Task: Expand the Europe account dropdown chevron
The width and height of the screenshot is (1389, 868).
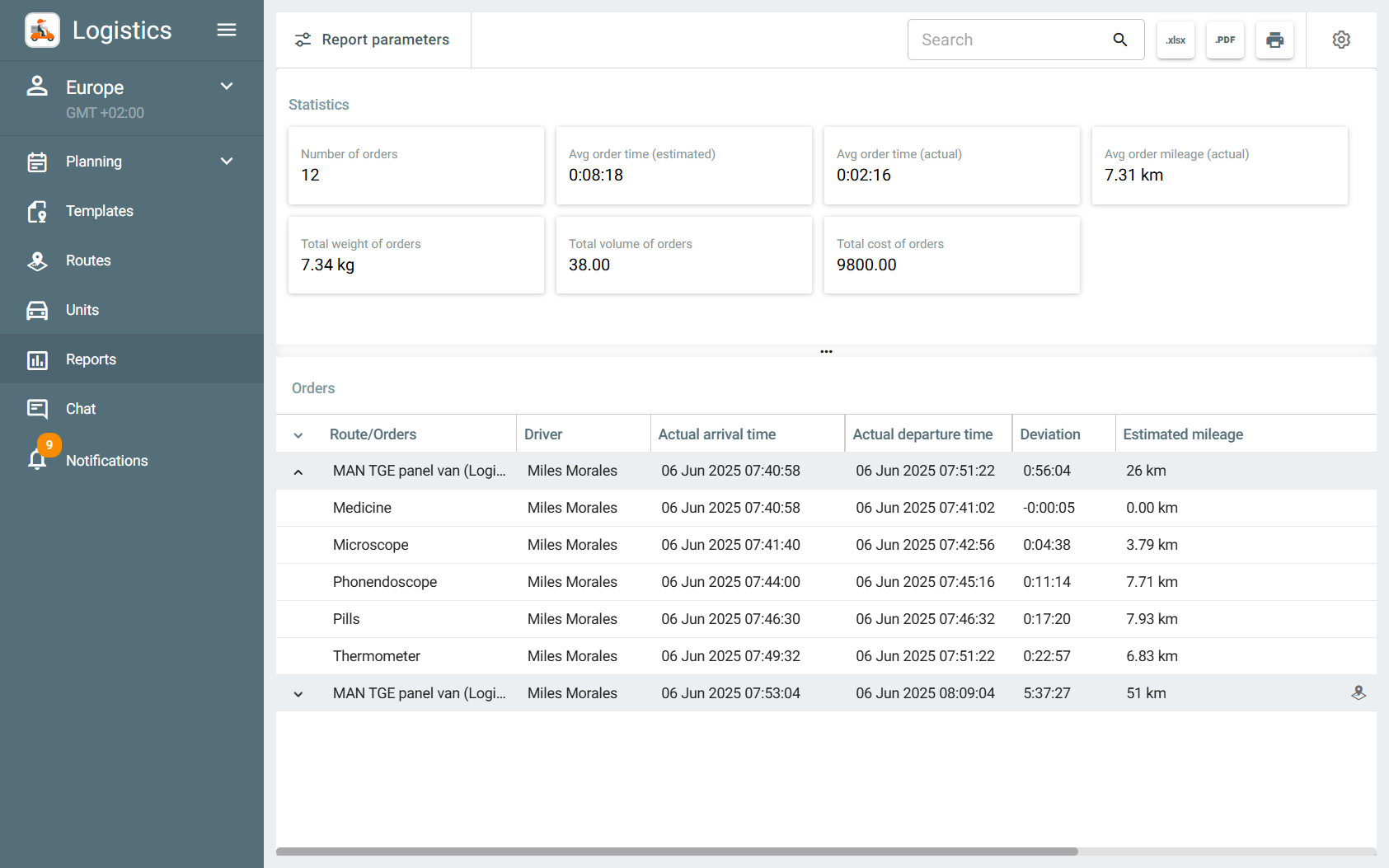Action: tap(227, 87)
